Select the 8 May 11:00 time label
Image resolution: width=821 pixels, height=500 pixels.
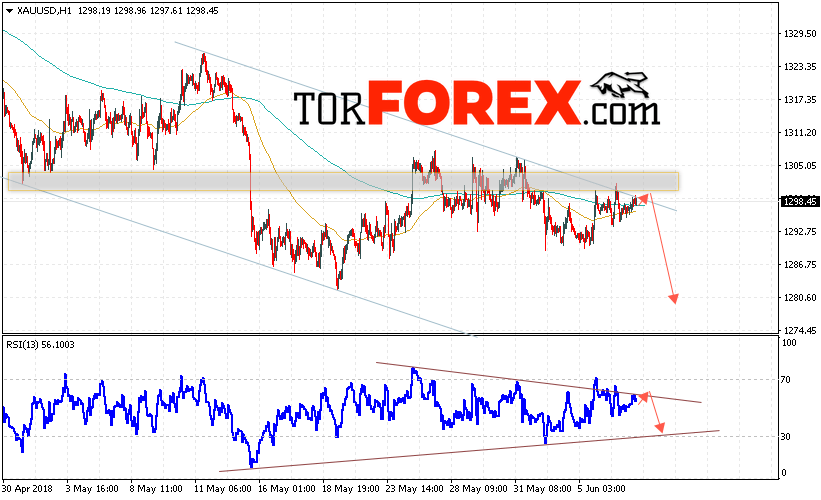click(156, 488)
